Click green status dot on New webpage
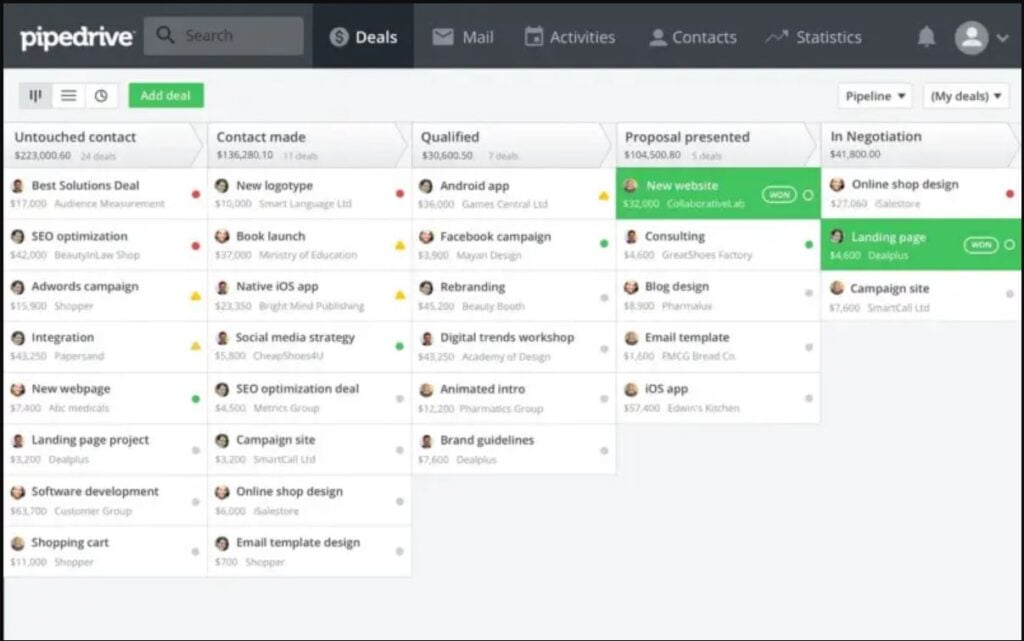 [x=195, y=398]
